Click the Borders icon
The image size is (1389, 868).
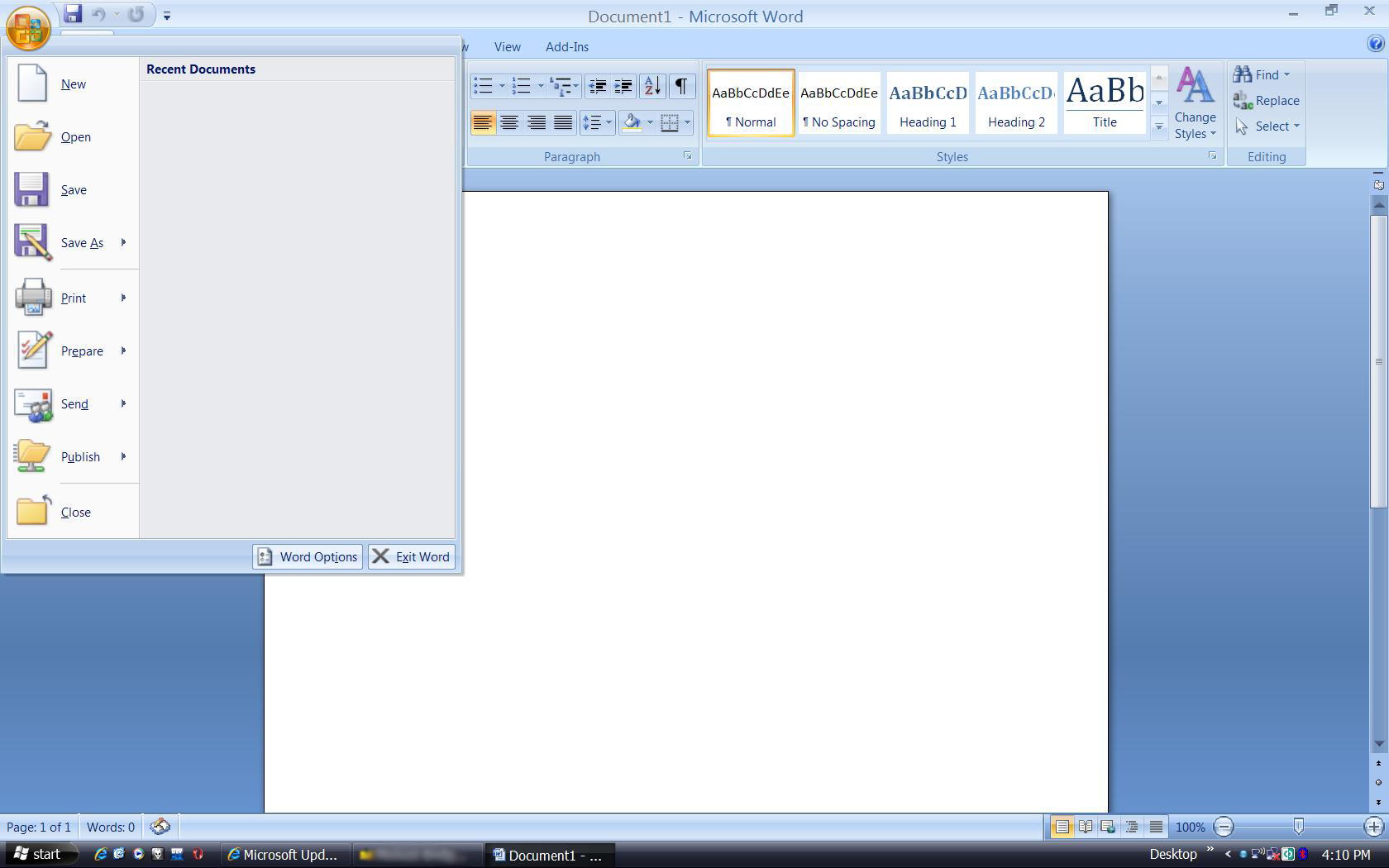click(x=671, y=123)
